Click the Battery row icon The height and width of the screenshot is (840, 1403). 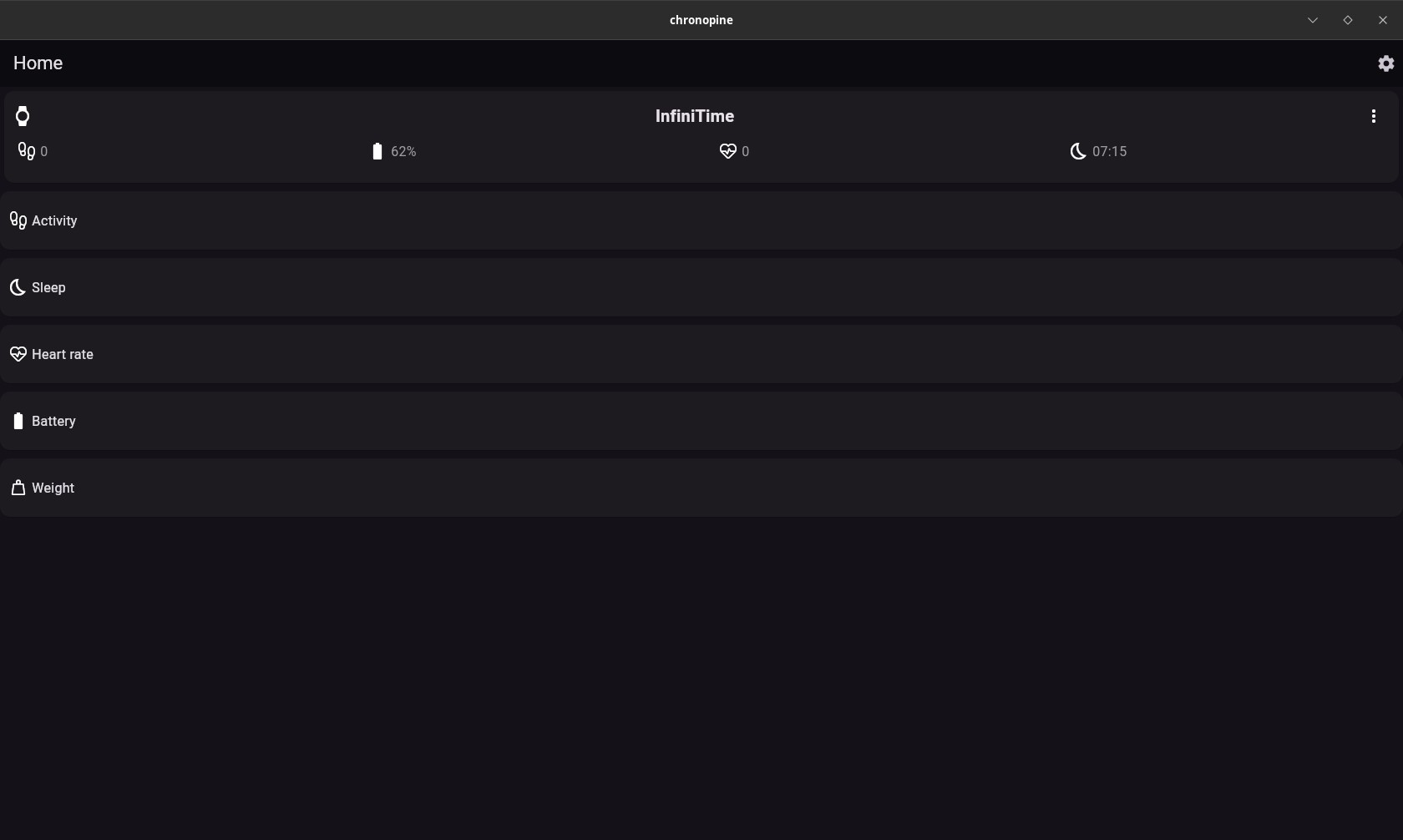click(18, 421)
